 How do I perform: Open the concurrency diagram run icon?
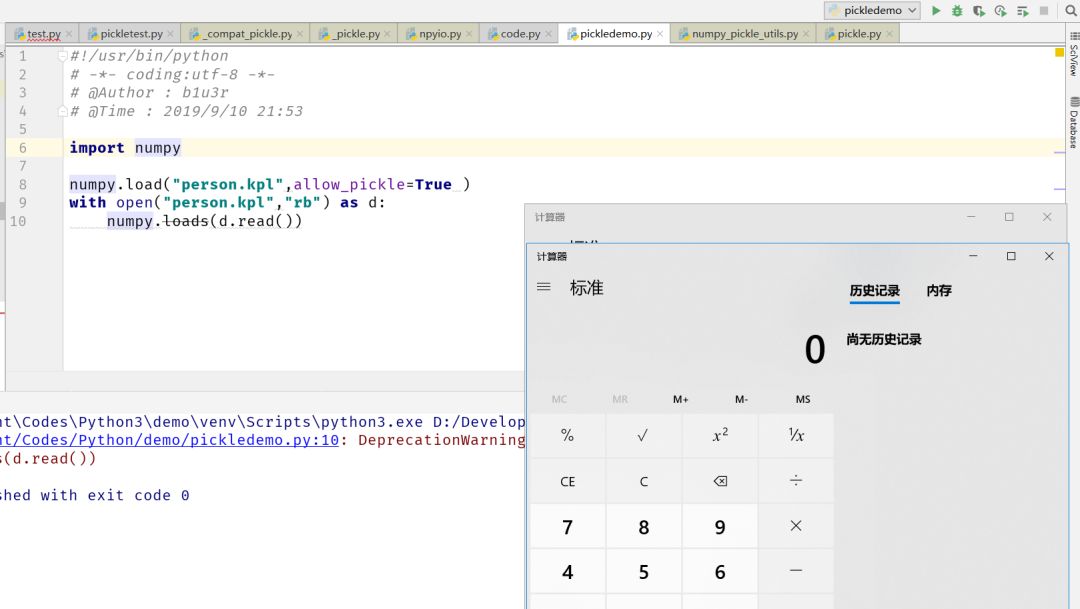pos(1022,10)
